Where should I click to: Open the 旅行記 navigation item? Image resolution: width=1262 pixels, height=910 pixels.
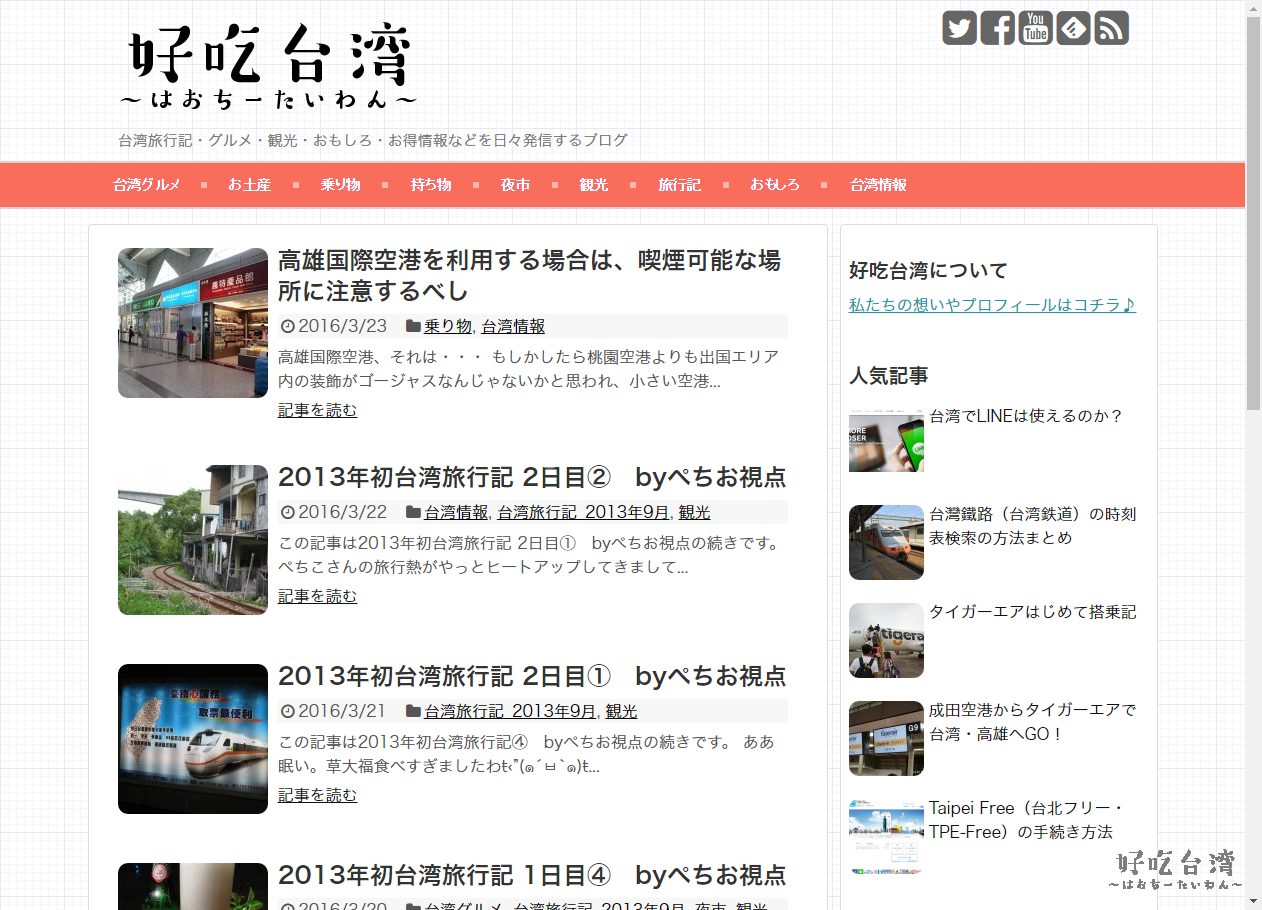679,185
